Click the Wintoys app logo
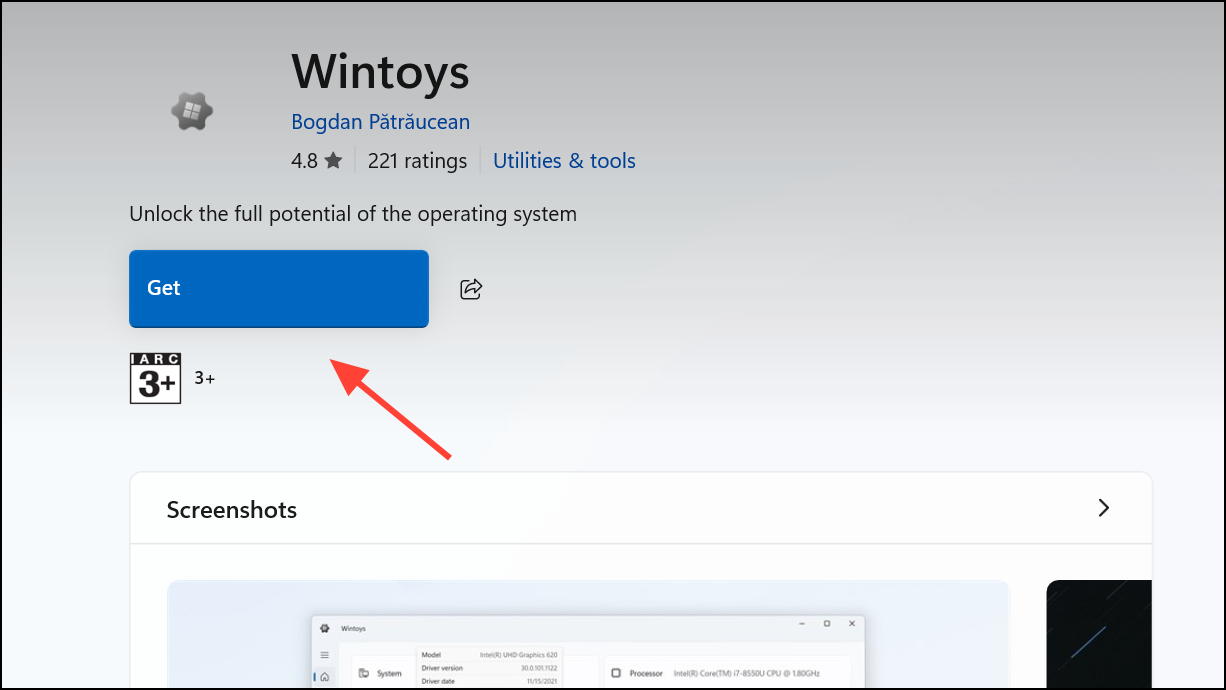This screenshot has height=690, width=1226. (x=191, y=110)
